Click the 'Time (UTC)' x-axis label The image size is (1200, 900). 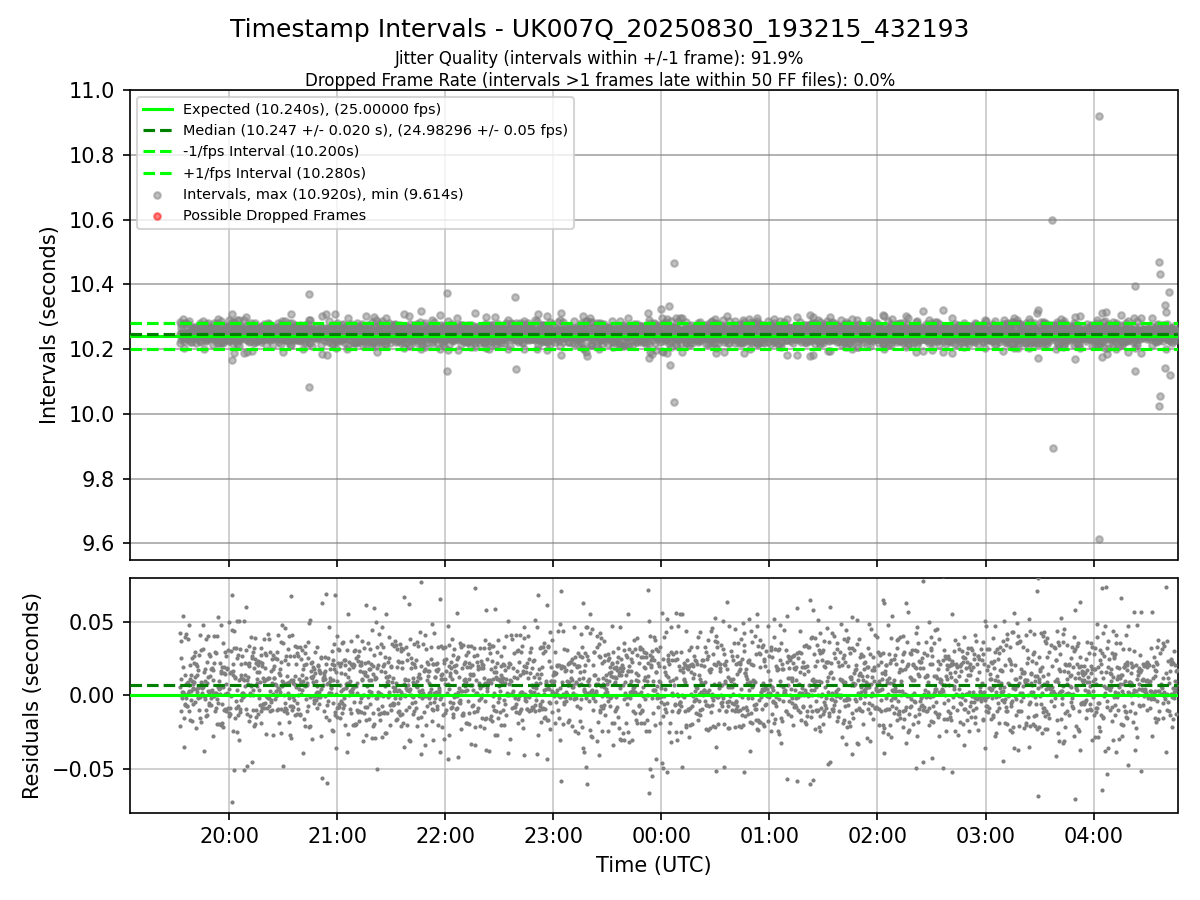pyautogui.click(x=653, y=865)
